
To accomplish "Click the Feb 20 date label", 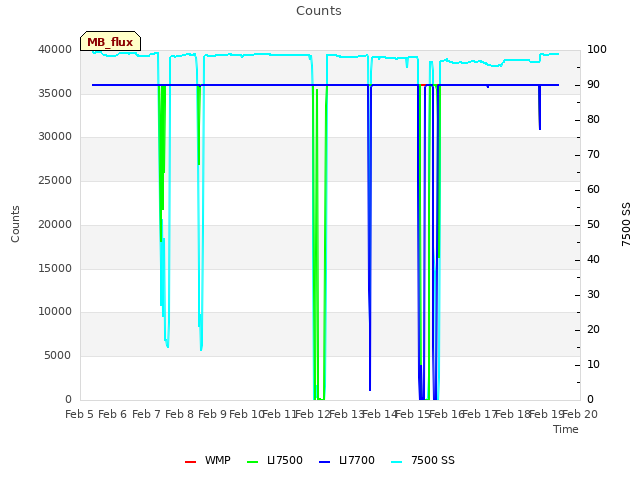I will click(x=580, y=415).
